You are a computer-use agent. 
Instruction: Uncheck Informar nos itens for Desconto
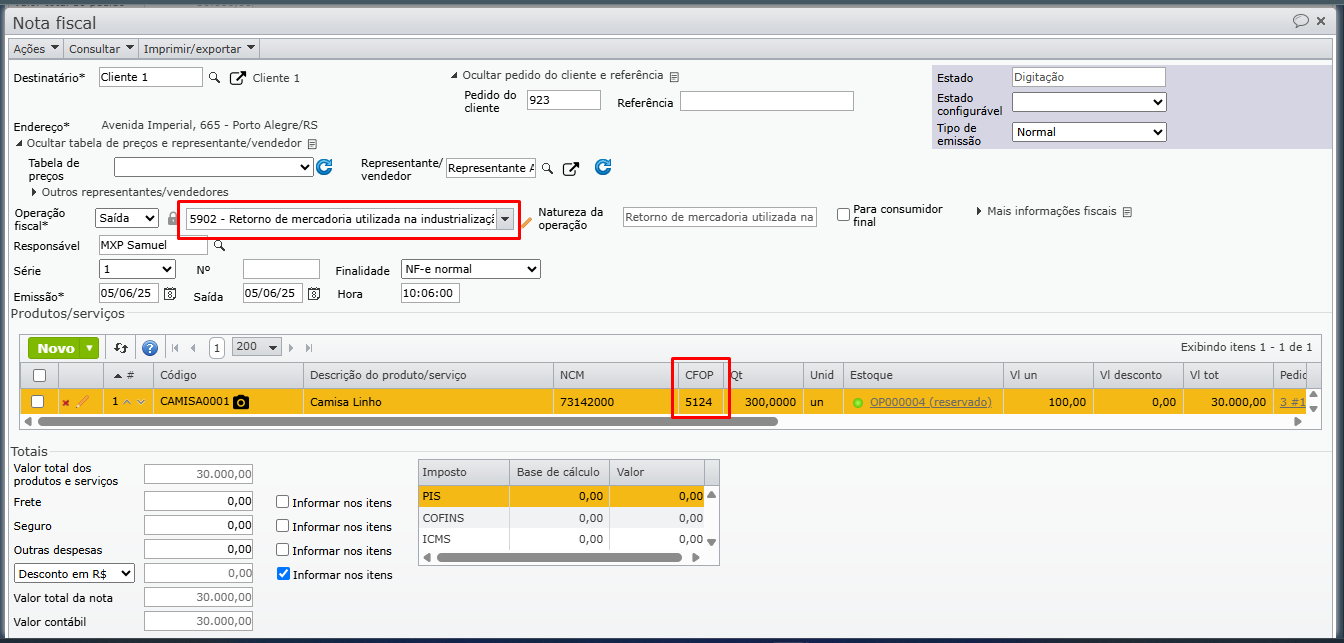click(283, 574)
